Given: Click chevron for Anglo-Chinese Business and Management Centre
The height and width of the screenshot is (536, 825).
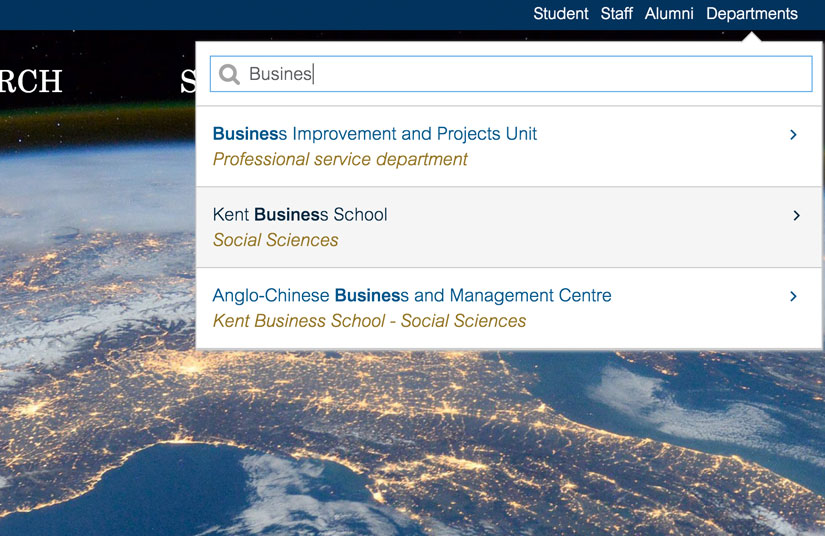Looking at the screenshot, I should tap(793, 296).
